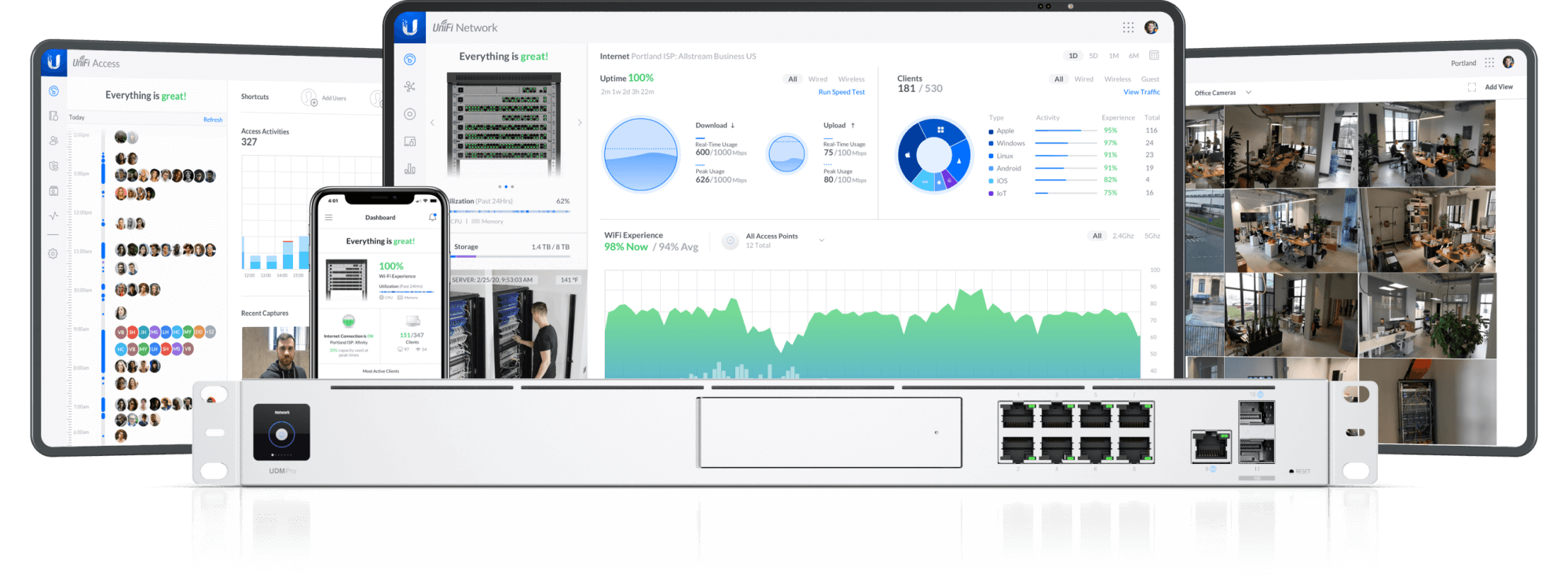Open the apps grid in UniFi Network header
The height and width of the screenshot is (588, 1568).
1128,28
